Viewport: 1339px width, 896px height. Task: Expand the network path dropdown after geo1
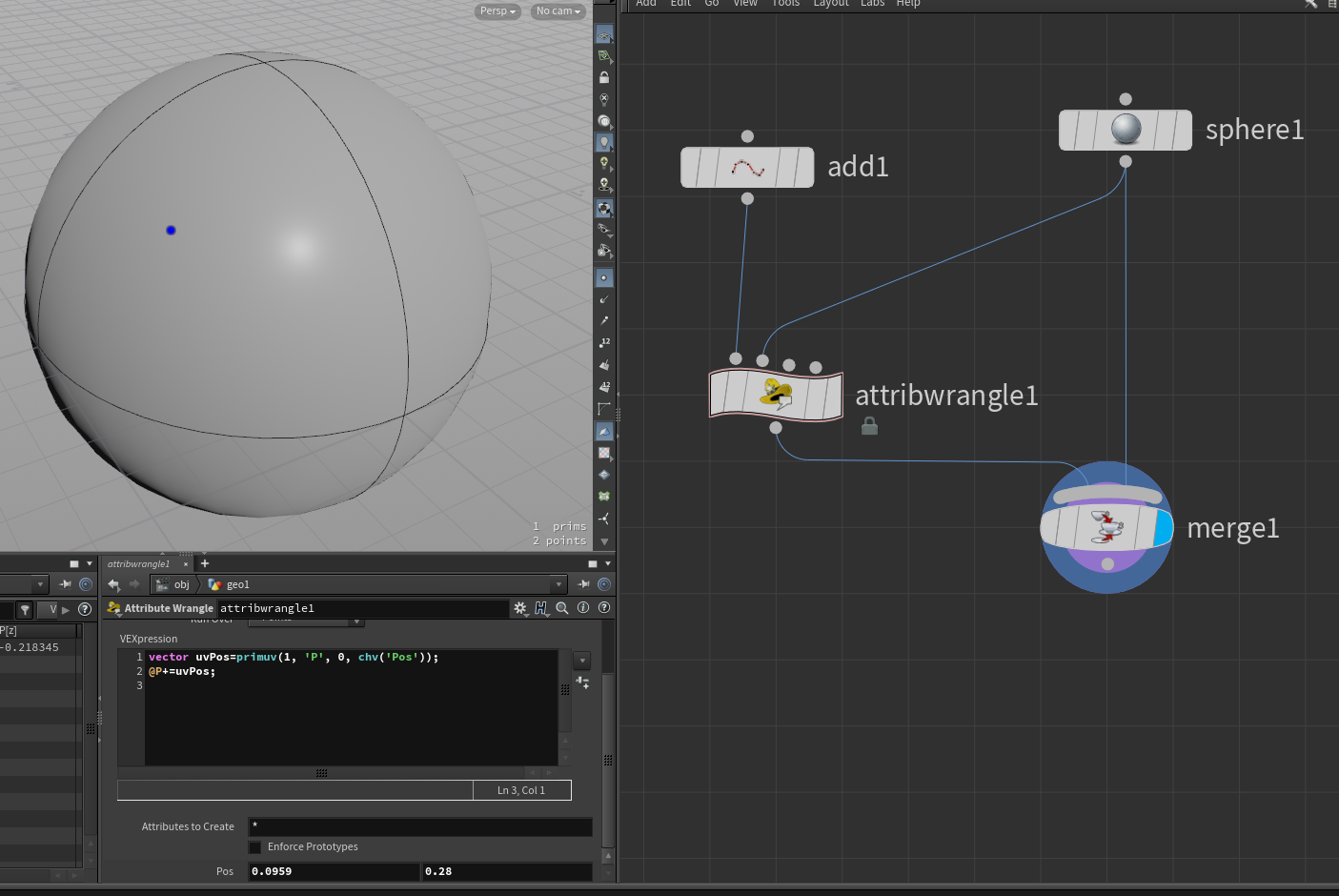pos(558,584)
